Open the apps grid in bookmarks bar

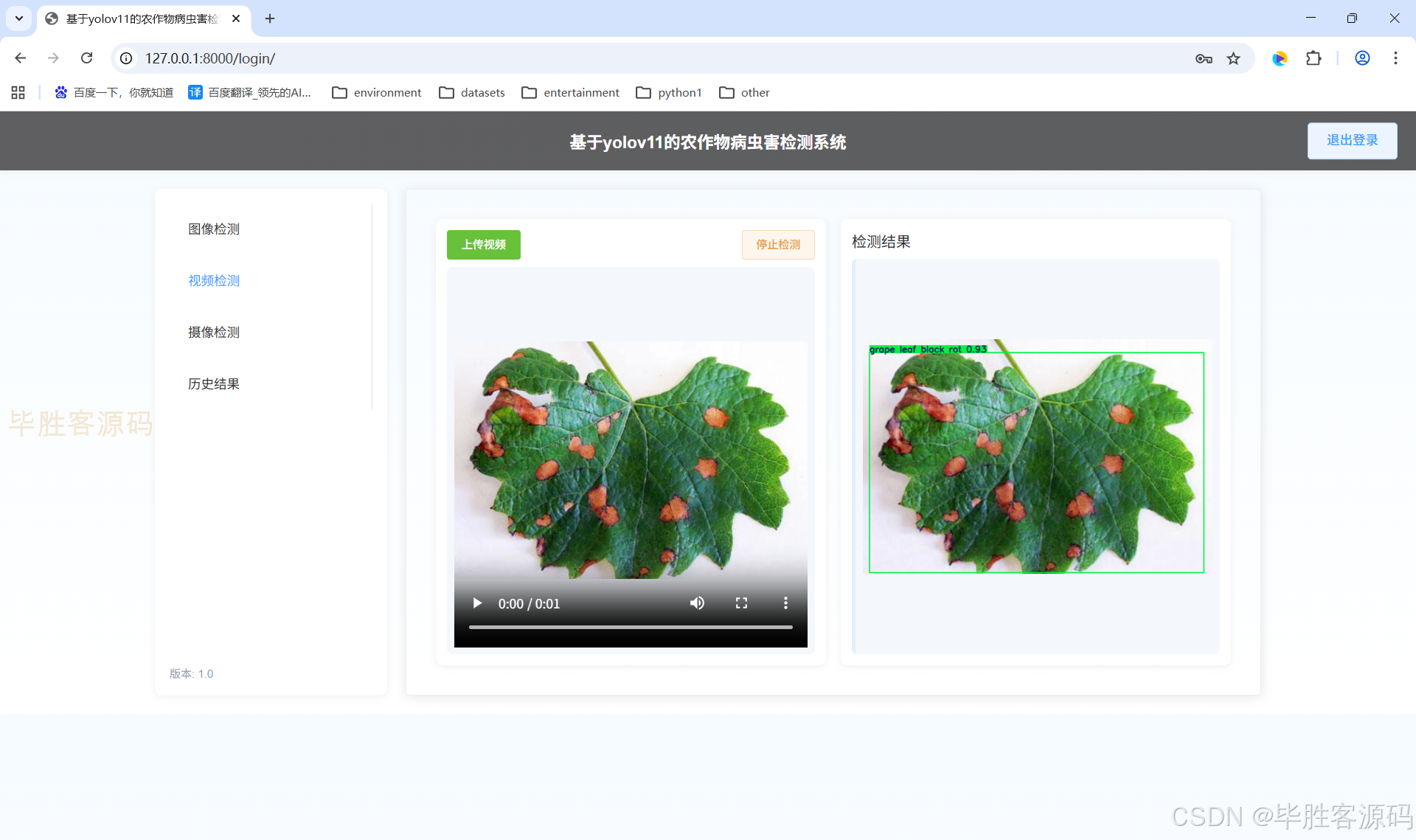click(x=18, y=92)
